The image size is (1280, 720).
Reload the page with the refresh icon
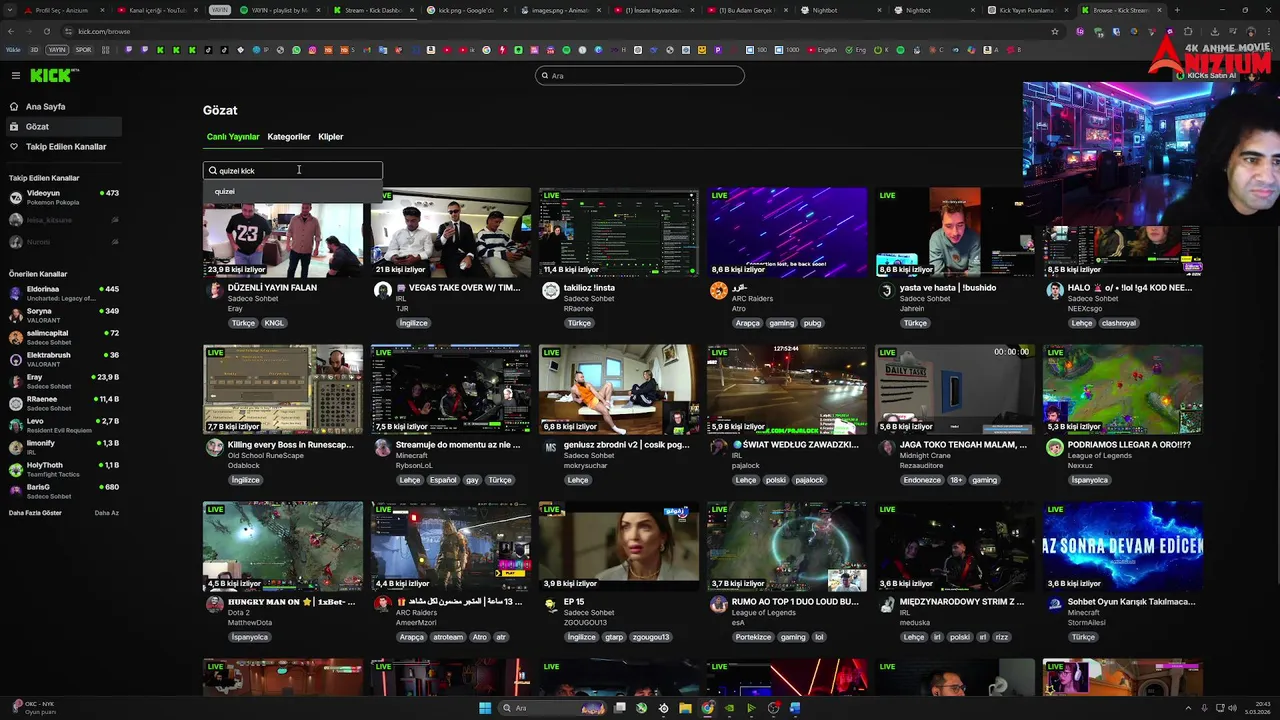point(46,31)
